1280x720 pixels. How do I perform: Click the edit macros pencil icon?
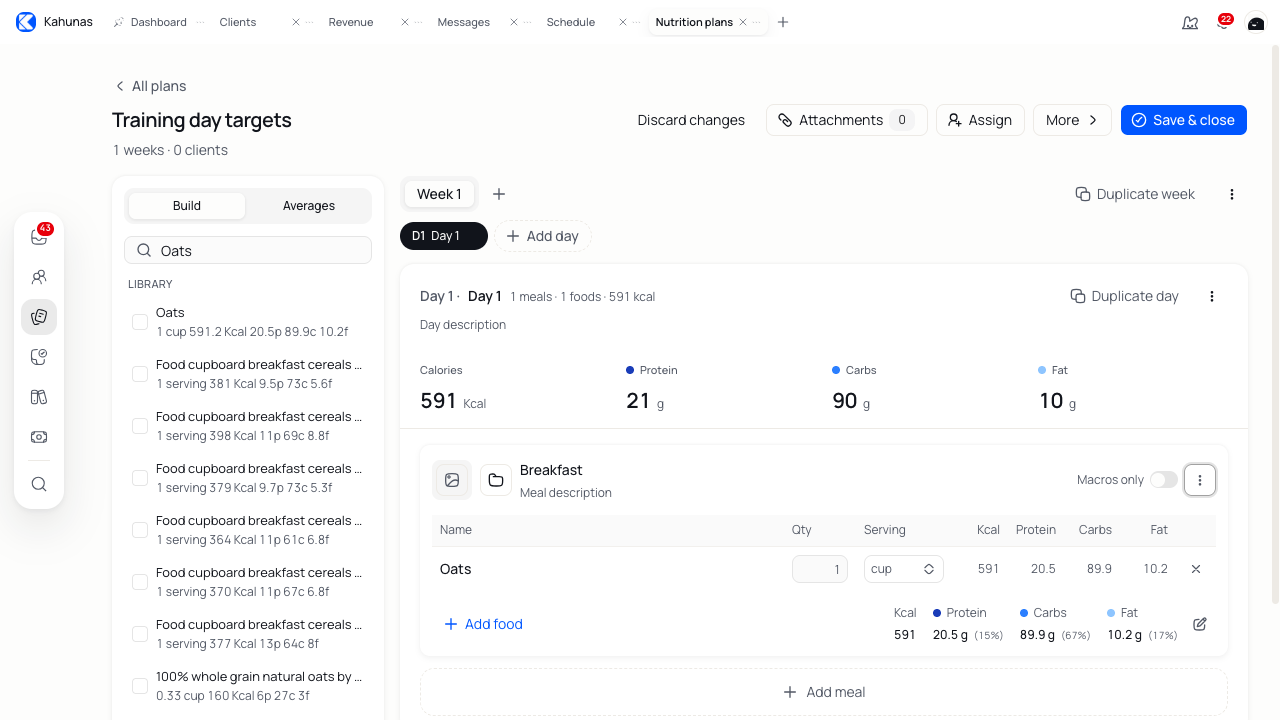click(1200, 624)
